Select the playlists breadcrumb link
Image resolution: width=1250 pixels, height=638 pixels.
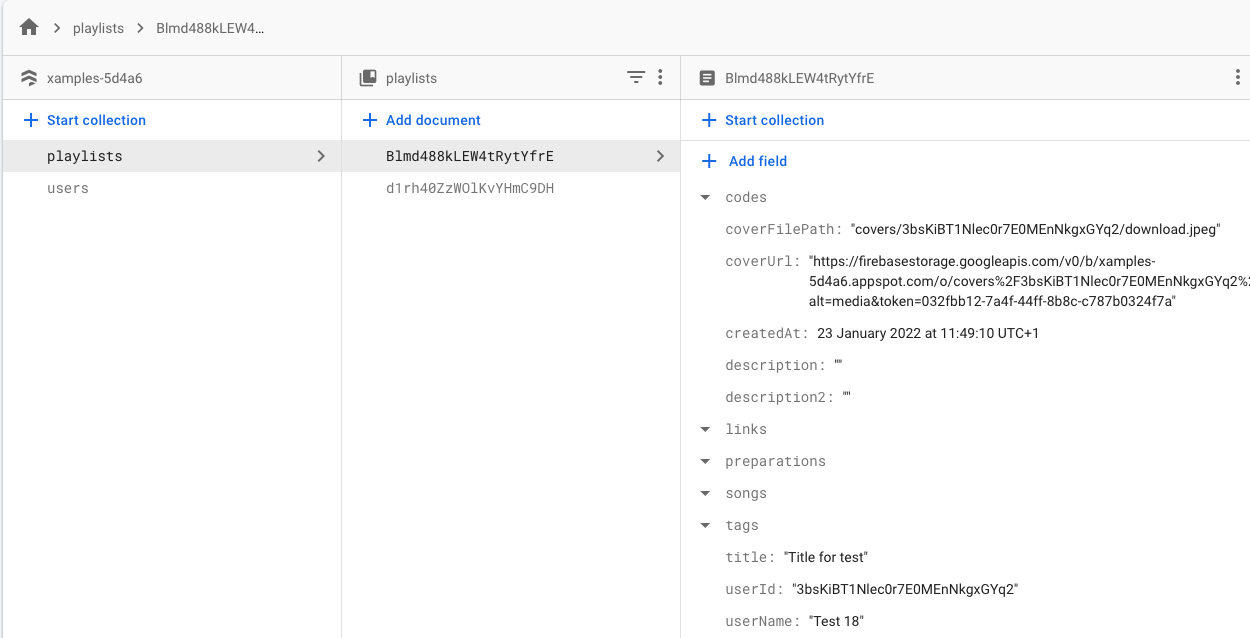(98, 28)
